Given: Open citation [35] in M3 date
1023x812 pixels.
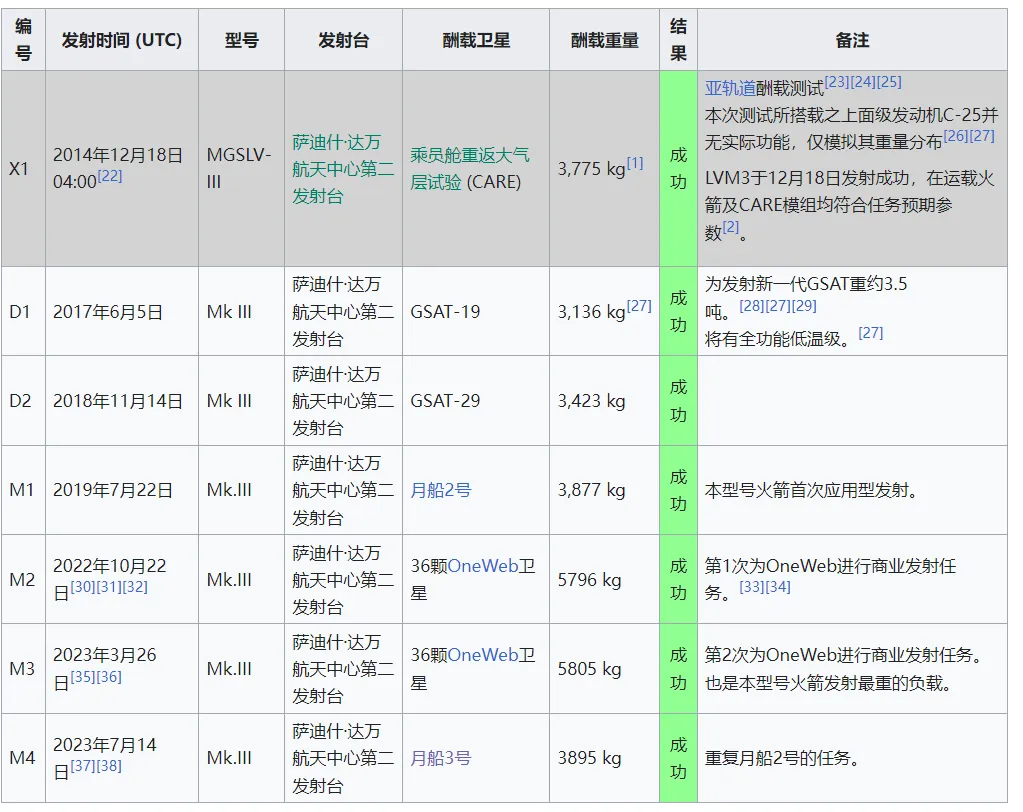Looking at the screenshot, I should 83,677.
